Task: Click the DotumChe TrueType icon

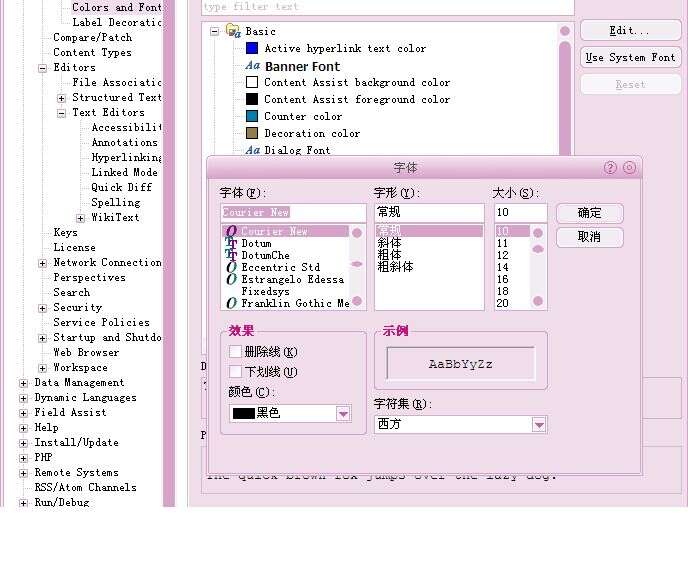Action: [x=231, y=255]
